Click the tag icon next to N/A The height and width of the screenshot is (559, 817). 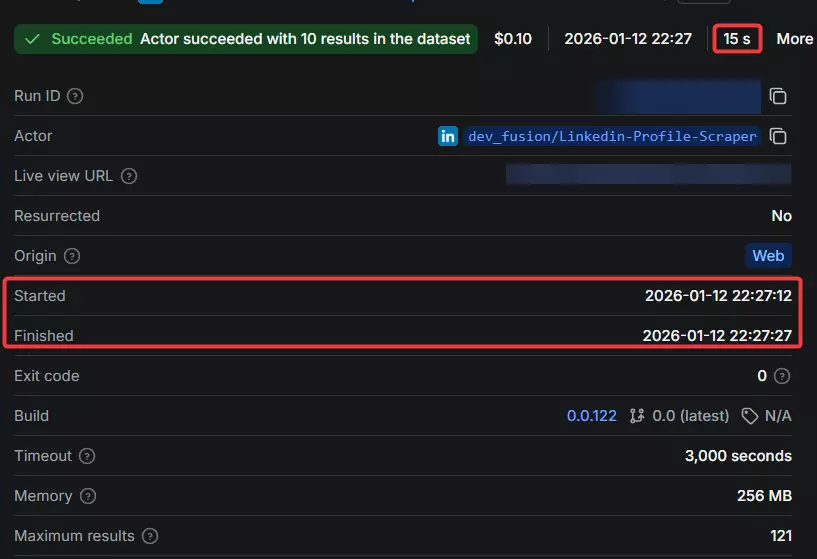pyautogui.click(x=749, y=416)
